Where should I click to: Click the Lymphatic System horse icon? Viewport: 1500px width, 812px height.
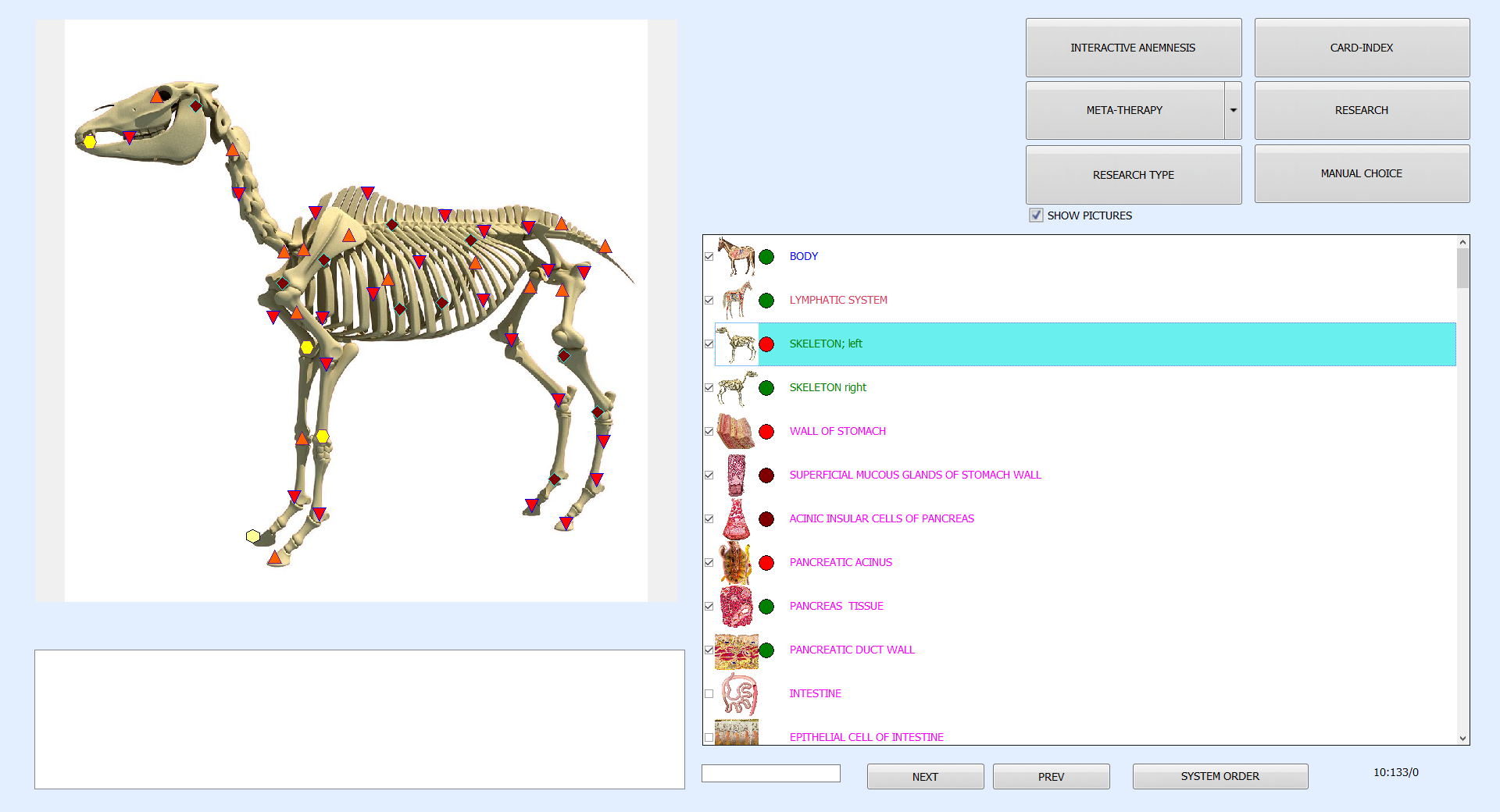click(736, 301)
